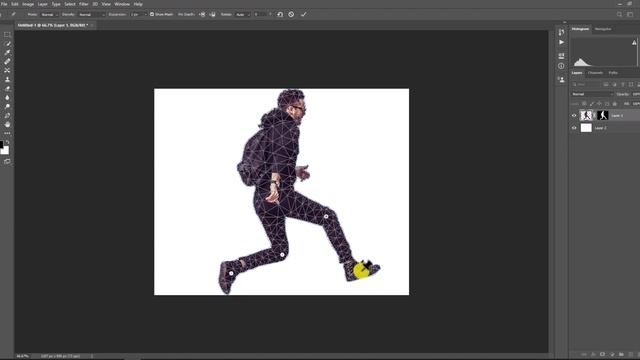Switch to the Paths tab

pyautogui.click(x=613, y=73)
